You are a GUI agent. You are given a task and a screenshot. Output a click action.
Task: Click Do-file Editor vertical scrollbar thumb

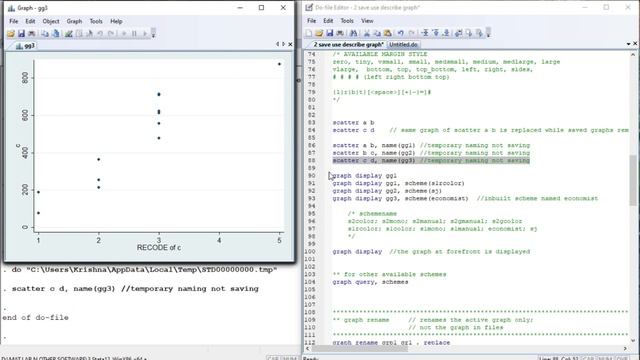coord(633,180)
